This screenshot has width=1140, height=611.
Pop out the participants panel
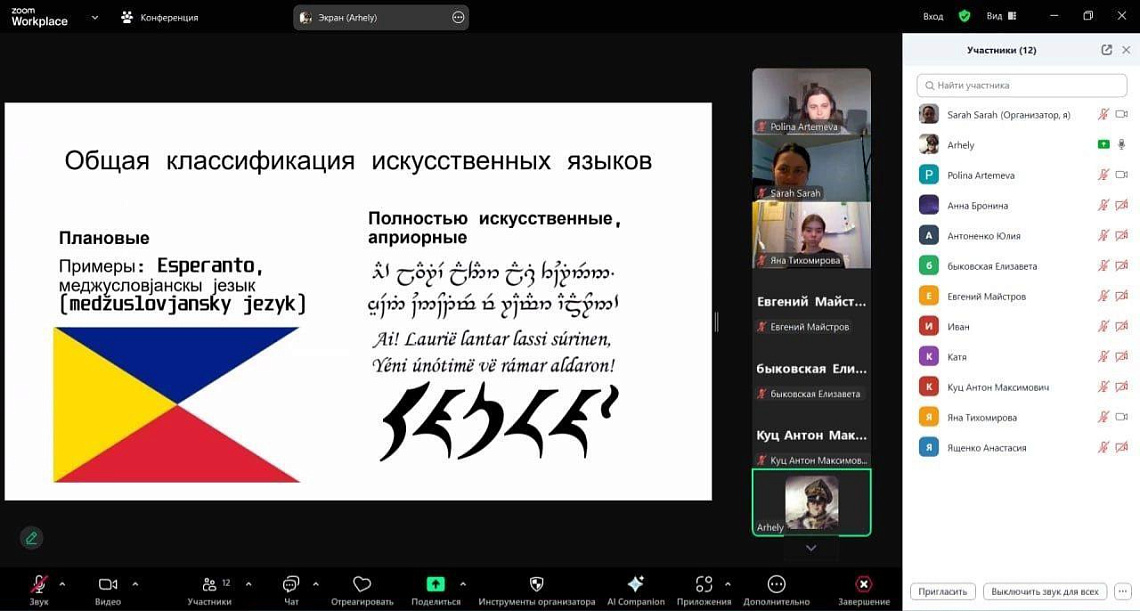pos(1106,50)
